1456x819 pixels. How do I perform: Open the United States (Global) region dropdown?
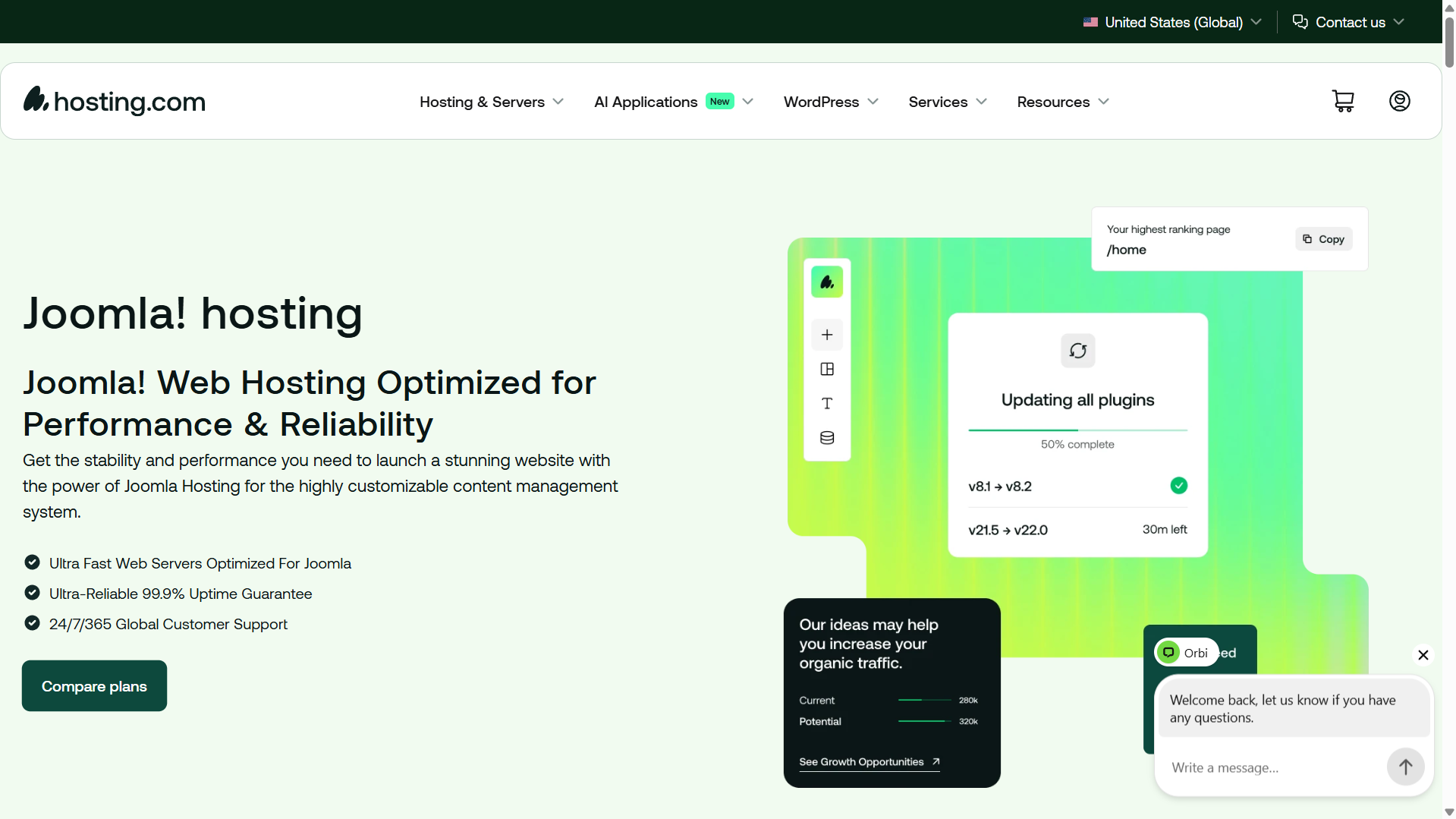tap(1172, 22)
